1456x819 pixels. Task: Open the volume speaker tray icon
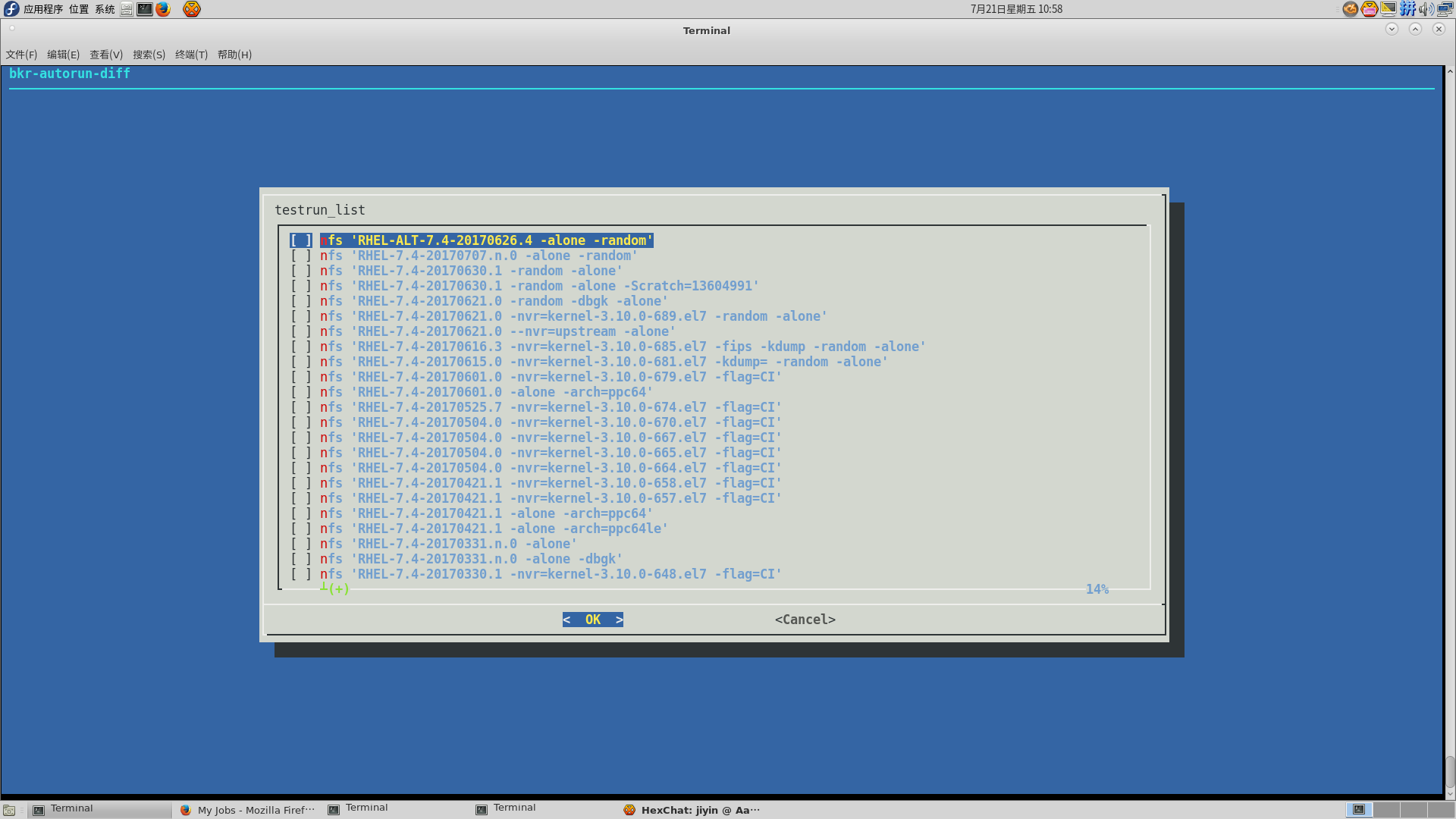tap(1426, 9)
